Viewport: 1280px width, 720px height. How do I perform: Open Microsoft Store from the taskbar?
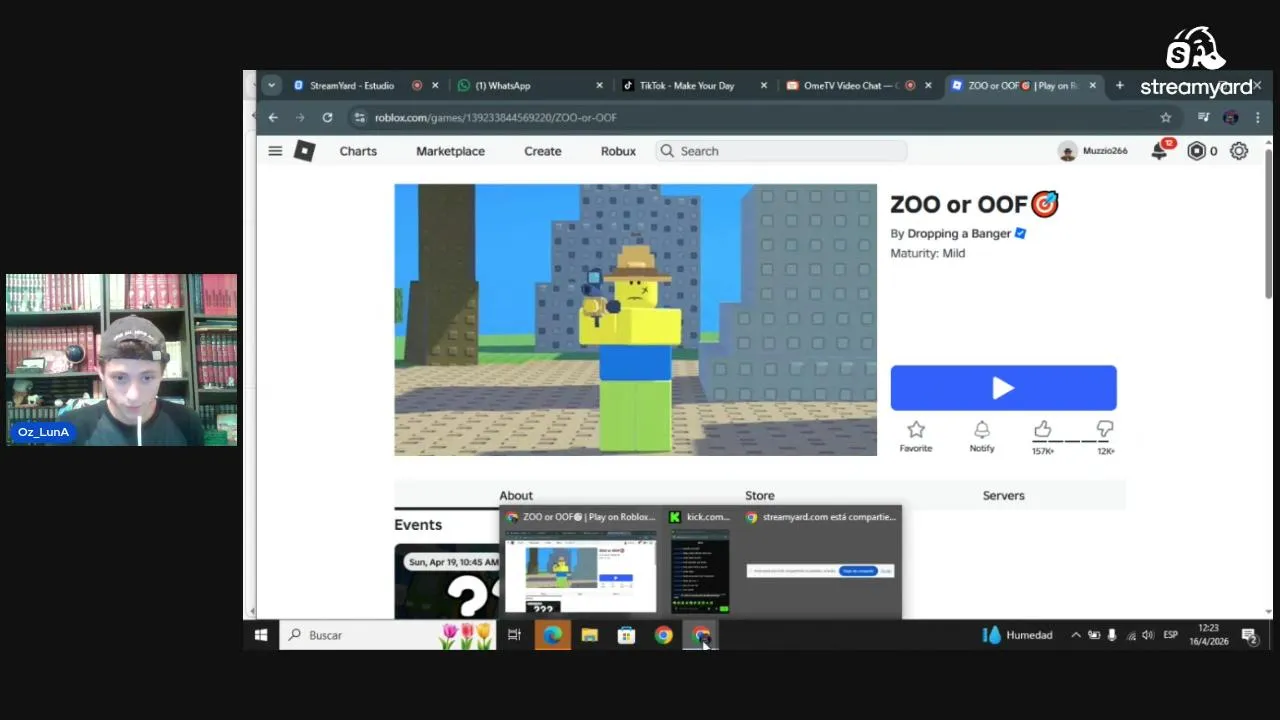pyautogui.click(x=626, y=635)
